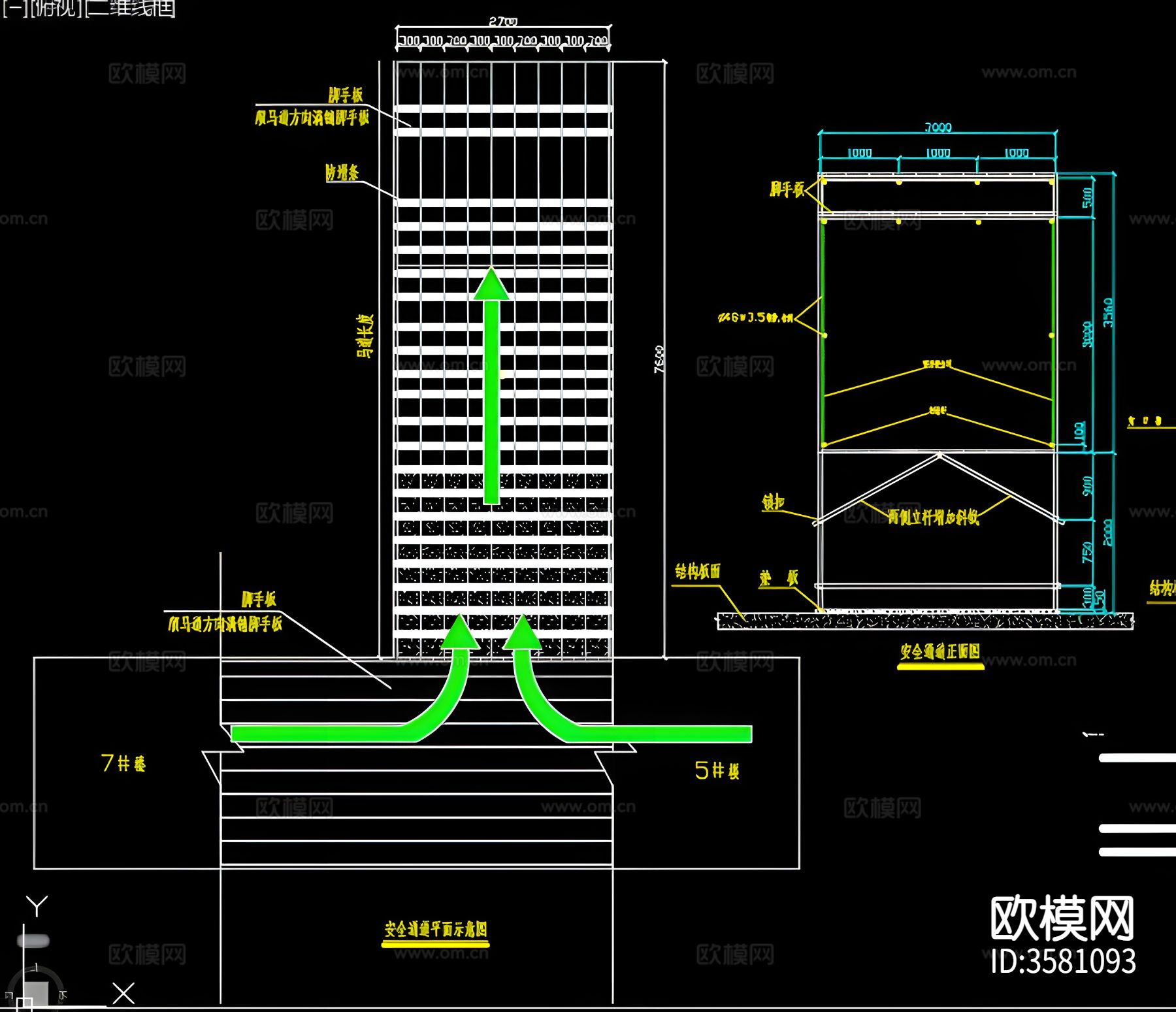Select the 防滑条 anti-slip strip label
1176x1012 pixels.
pos(342,172)
